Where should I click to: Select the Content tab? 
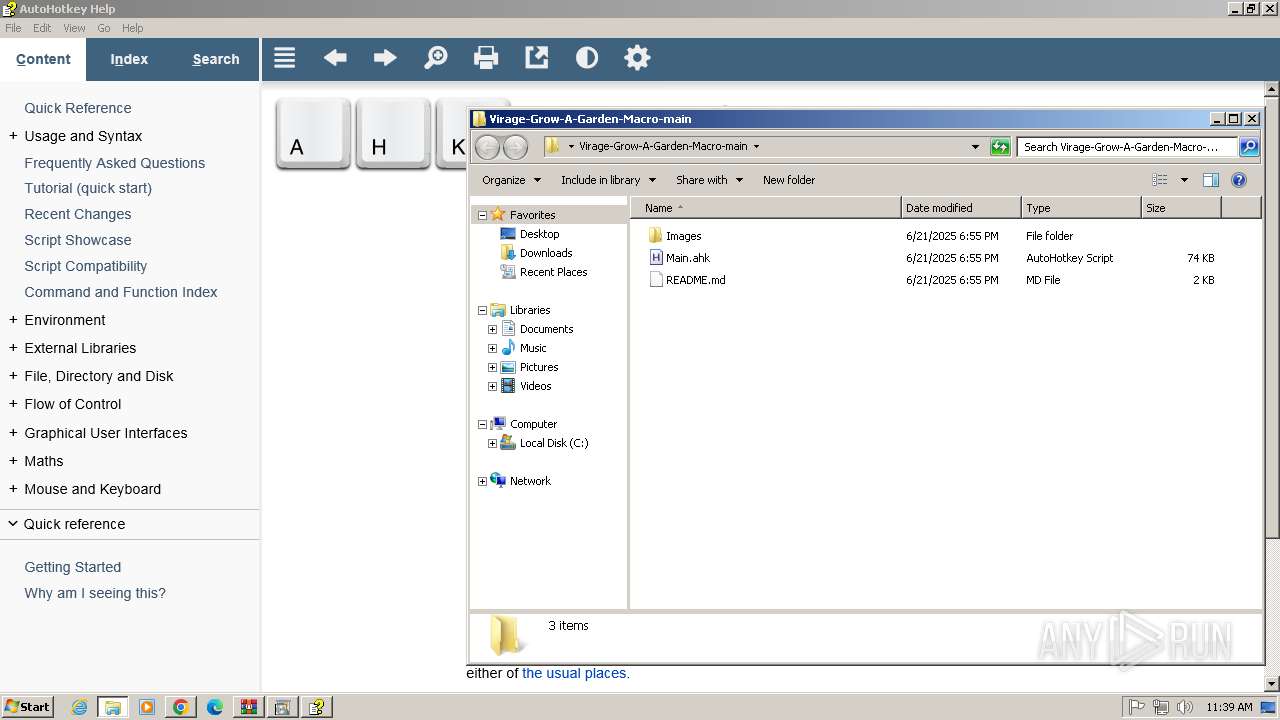click(x=43, y=59)
